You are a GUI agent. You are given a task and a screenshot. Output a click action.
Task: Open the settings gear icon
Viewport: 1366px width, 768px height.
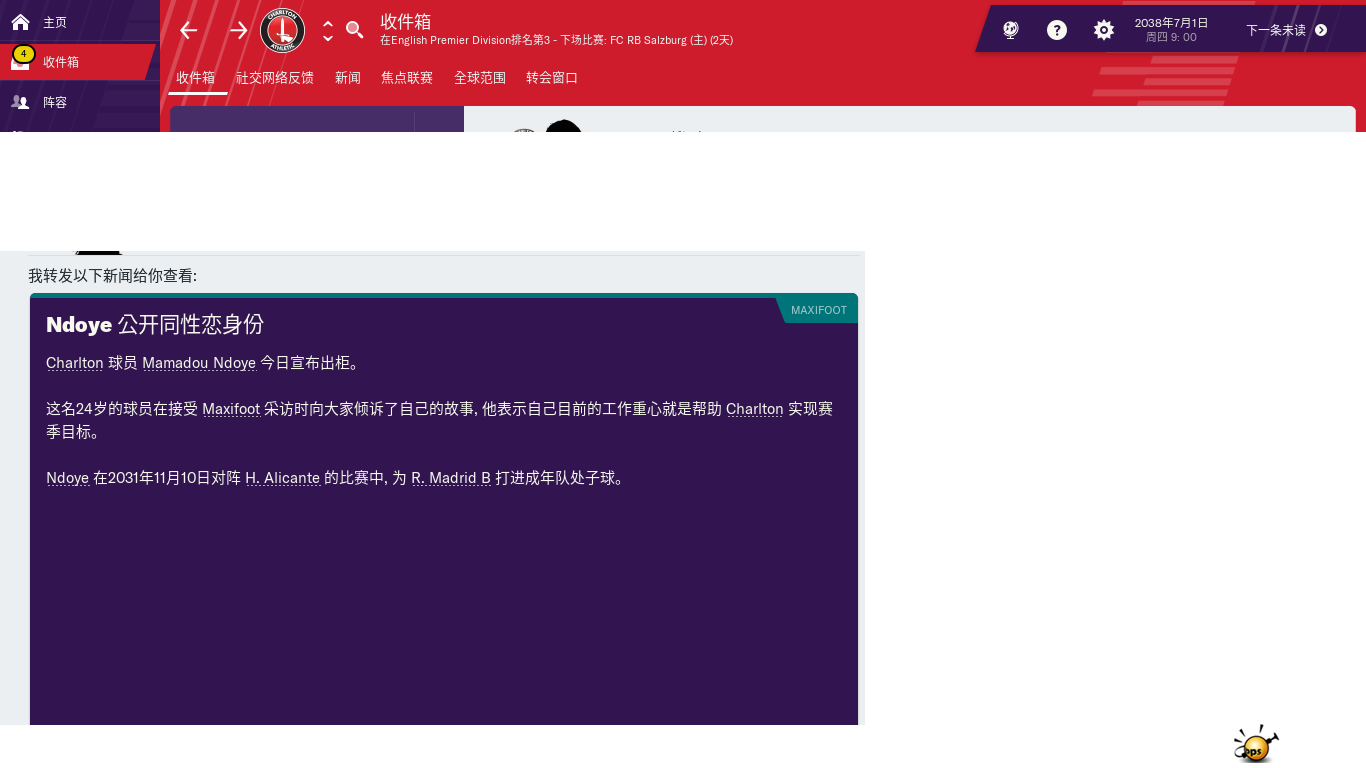click(x=1104, y=30)
